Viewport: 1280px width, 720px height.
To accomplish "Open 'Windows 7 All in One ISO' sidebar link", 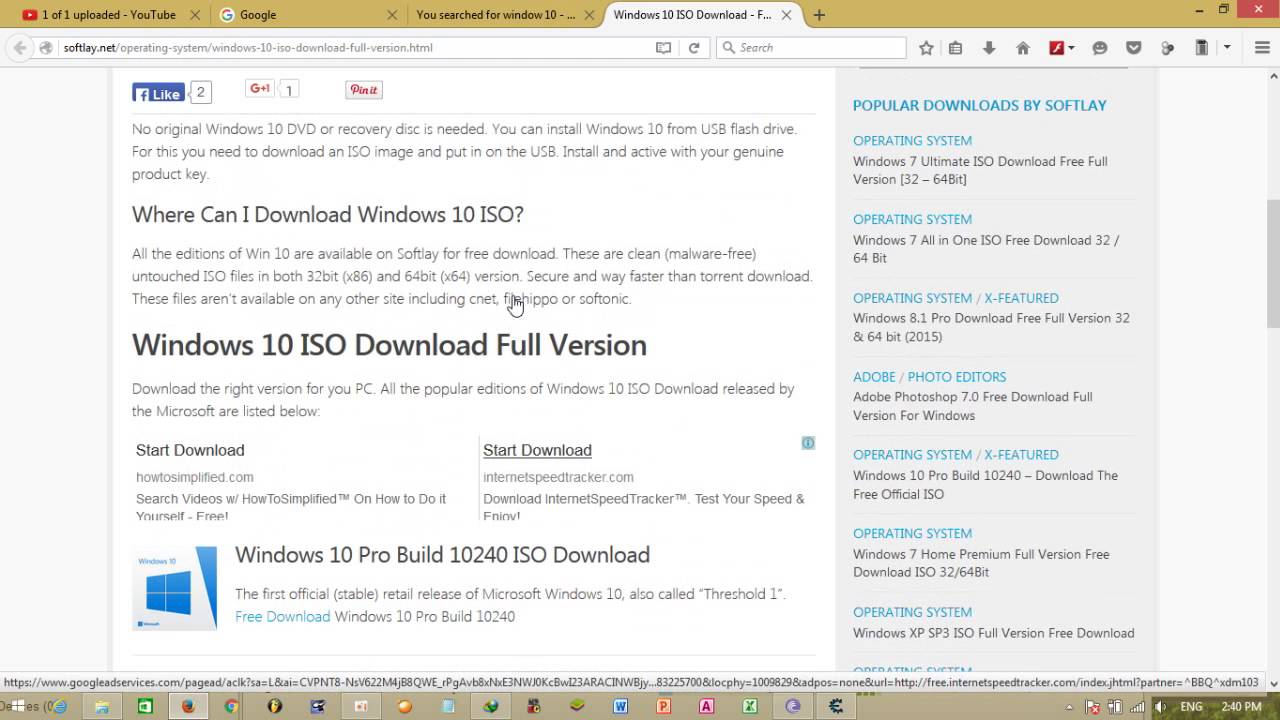I will coord(986,249).
